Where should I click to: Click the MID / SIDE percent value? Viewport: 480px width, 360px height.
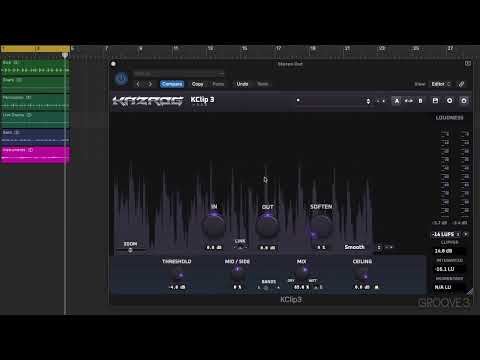pyautogui.click(x=237, y=287)
